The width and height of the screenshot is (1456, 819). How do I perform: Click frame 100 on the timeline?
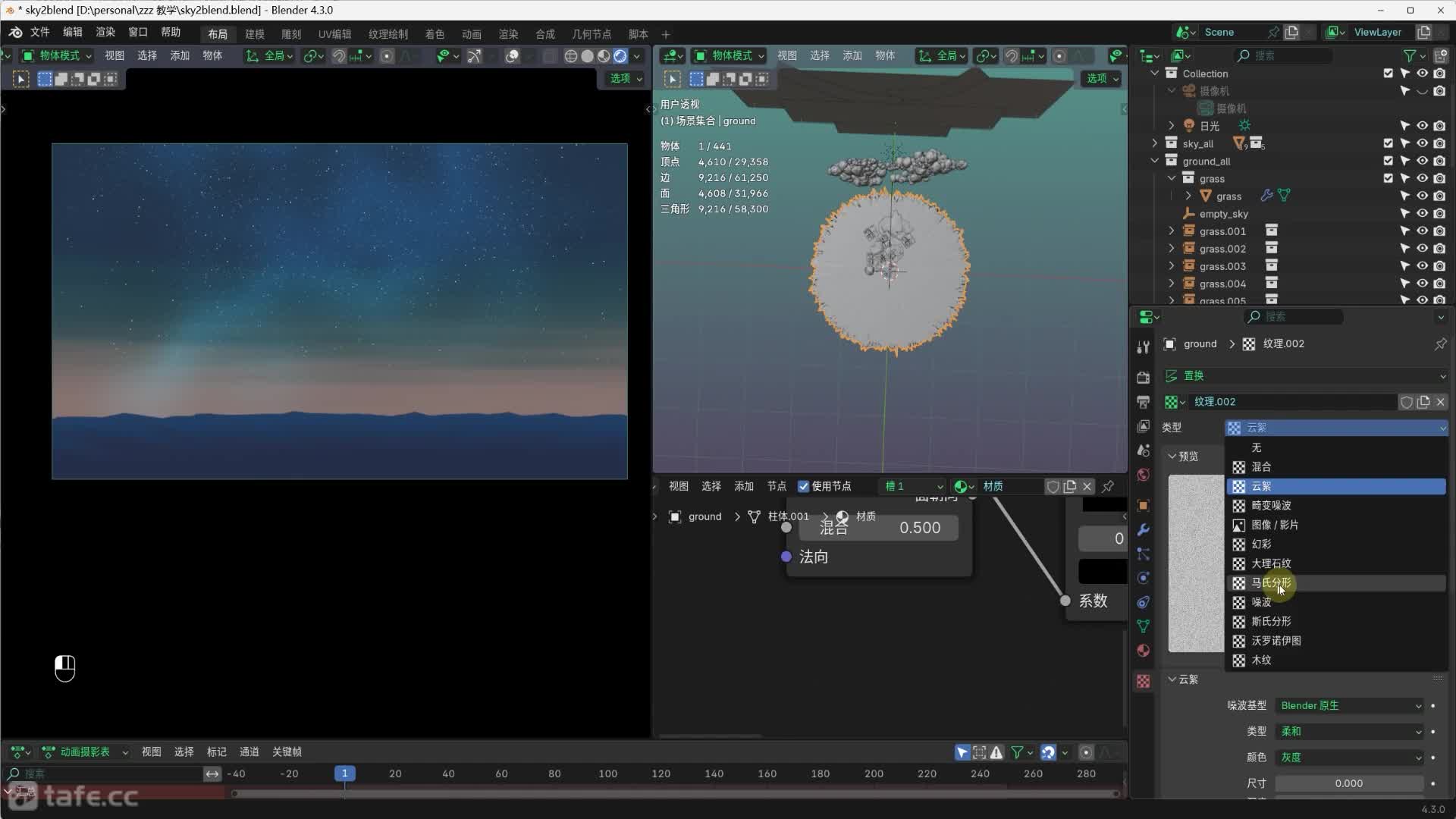coord(607,773)
